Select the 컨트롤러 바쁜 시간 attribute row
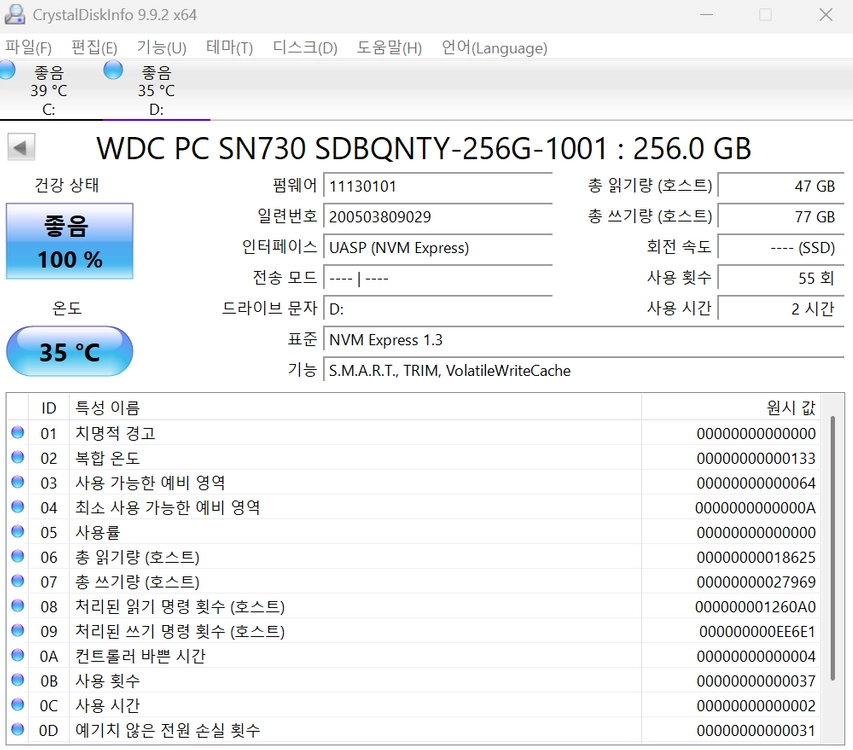 pyautogui.click(x=414, y=656)
